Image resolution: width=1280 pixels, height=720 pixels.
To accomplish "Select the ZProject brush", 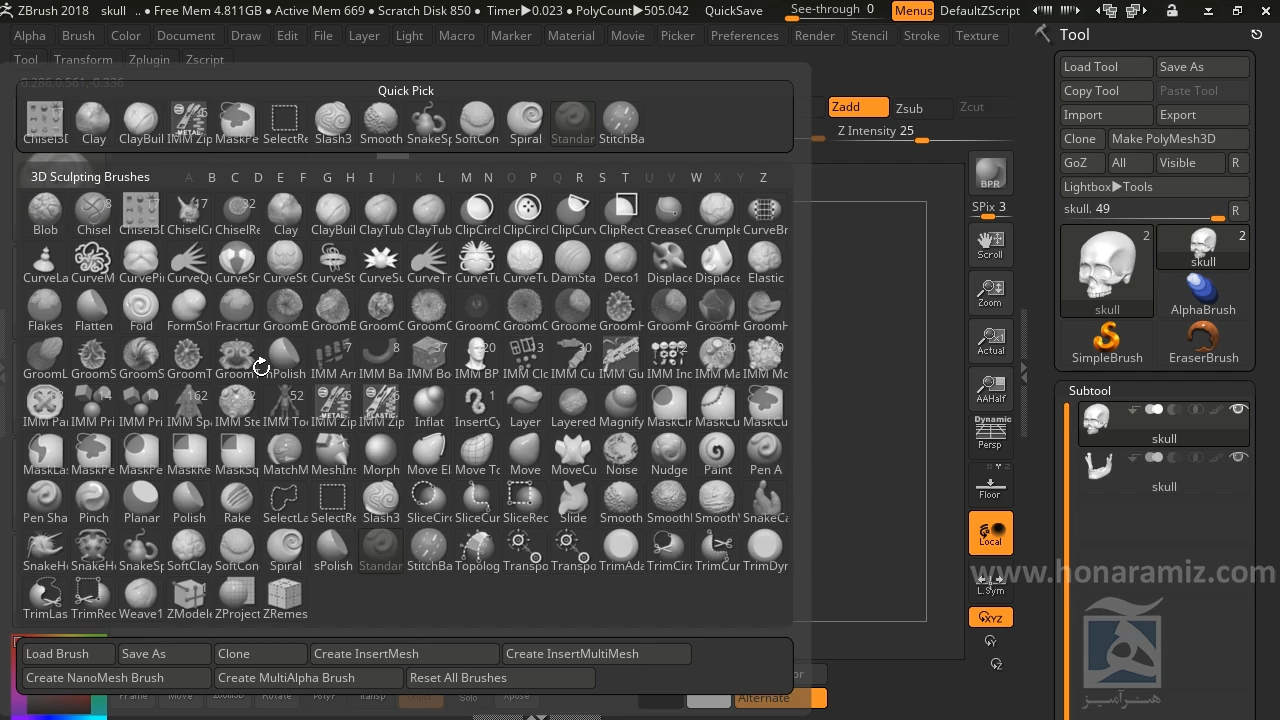I will click(x=237, y=599).
